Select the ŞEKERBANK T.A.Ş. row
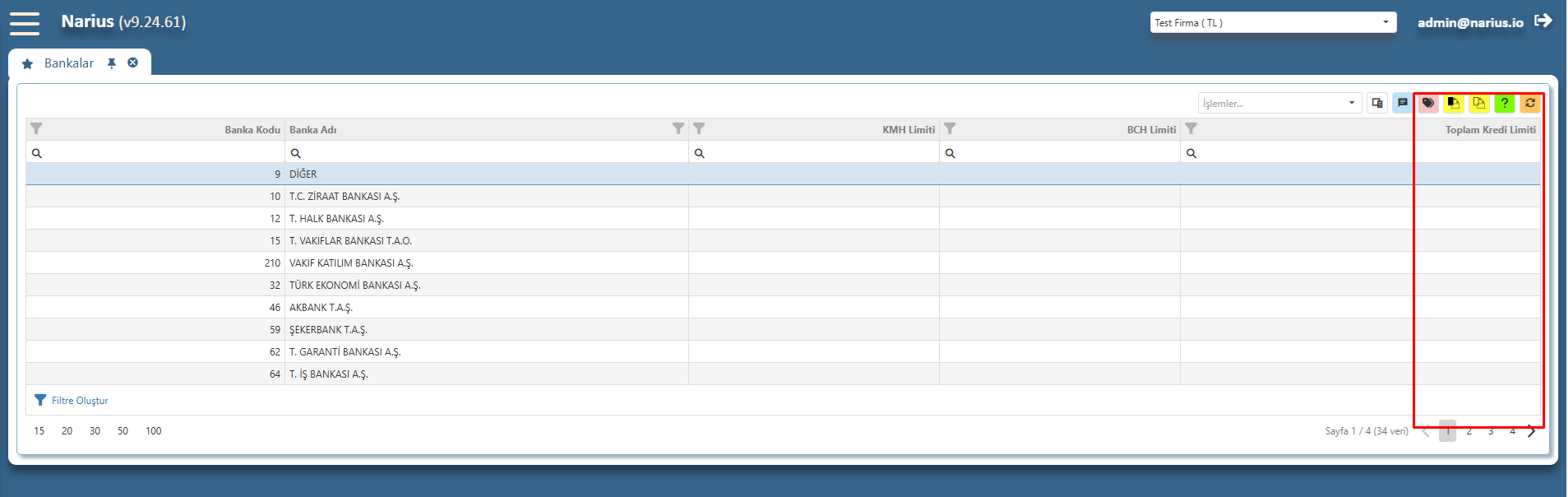The image size is (1568, 497). coord(783,330)
